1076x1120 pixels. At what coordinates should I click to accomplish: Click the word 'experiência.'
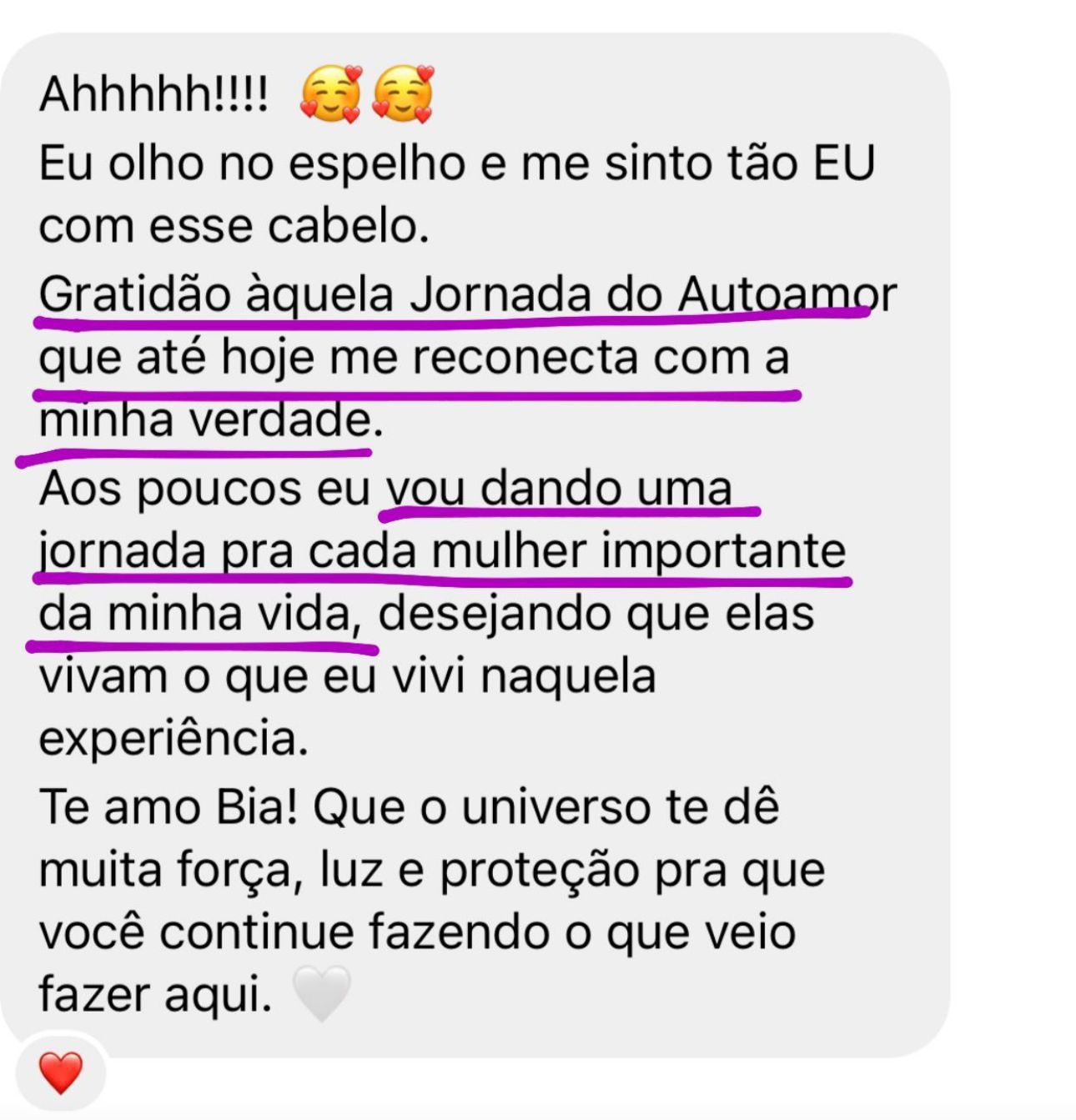[x=173, y=740]
